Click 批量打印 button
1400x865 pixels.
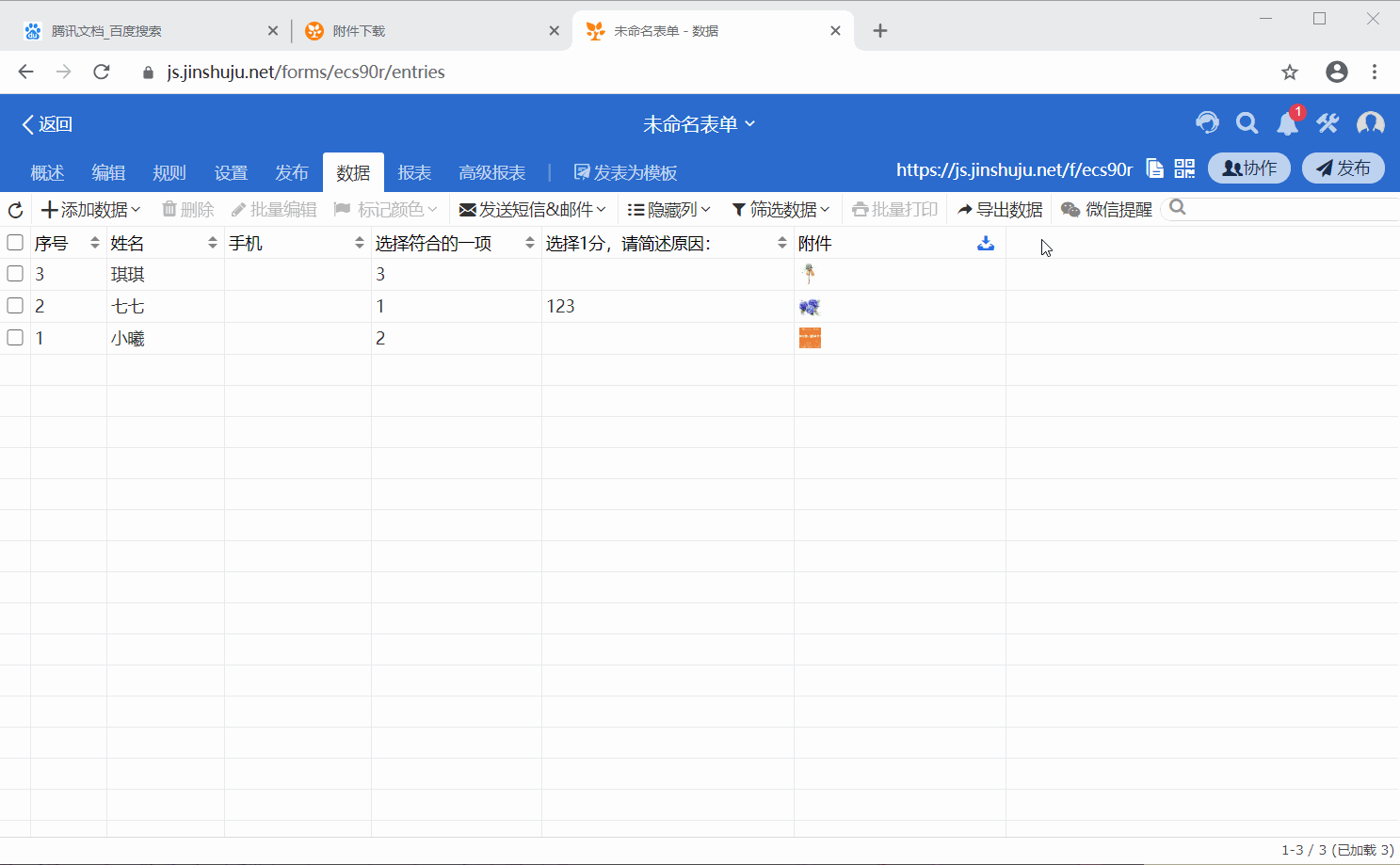point(895,210)
